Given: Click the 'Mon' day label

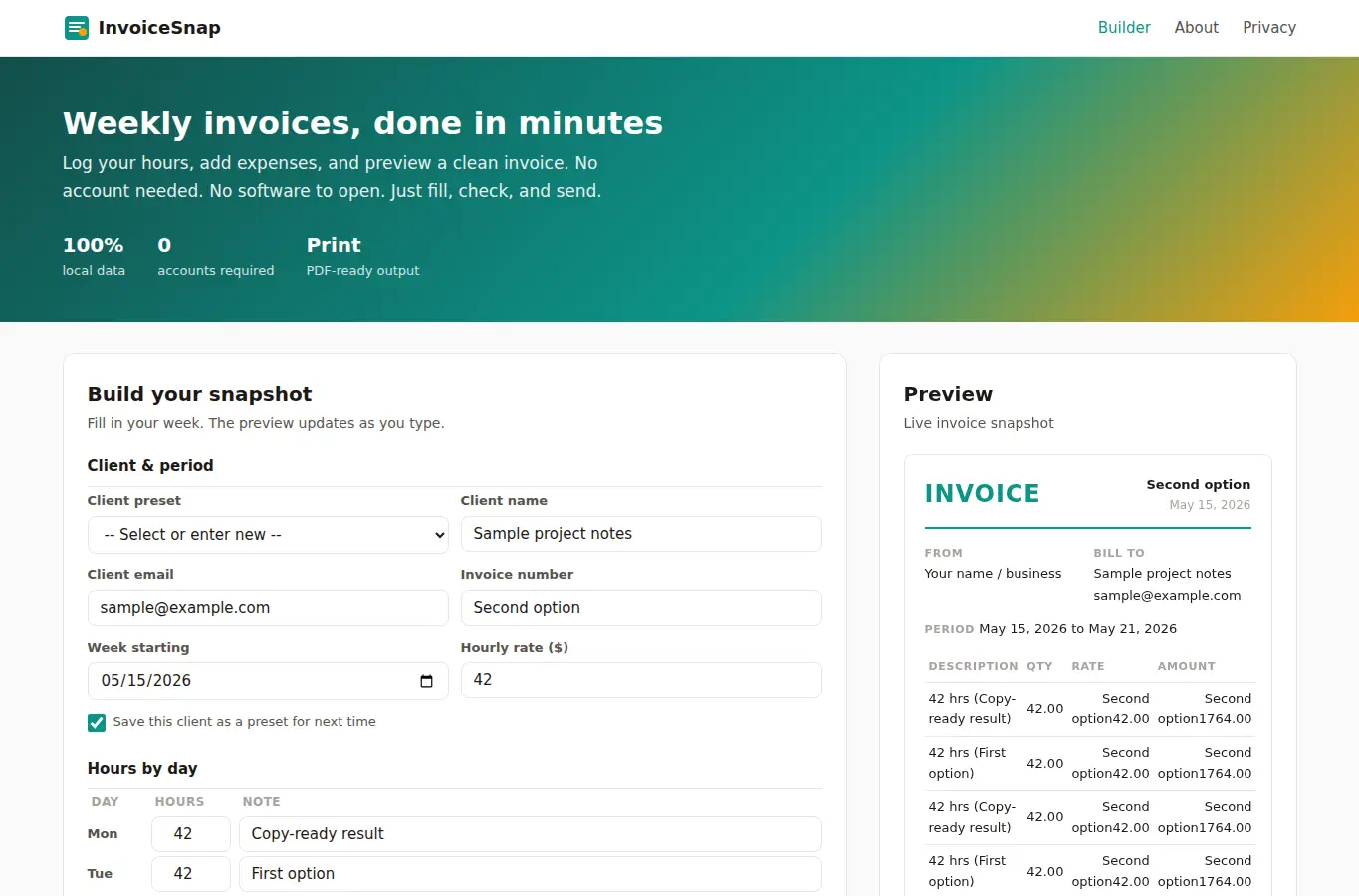Looking at the screenshot, I should pyautogui.click(x=103, y=834).
